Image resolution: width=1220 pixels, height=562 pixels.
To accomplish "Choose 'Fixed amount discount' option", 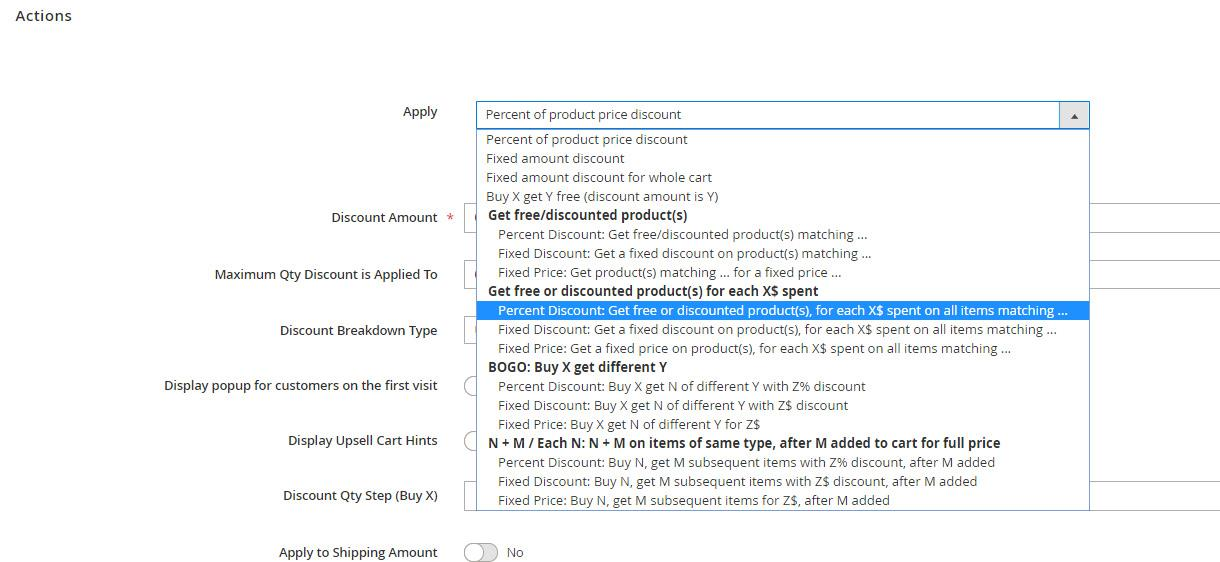I will click(782, 158).
